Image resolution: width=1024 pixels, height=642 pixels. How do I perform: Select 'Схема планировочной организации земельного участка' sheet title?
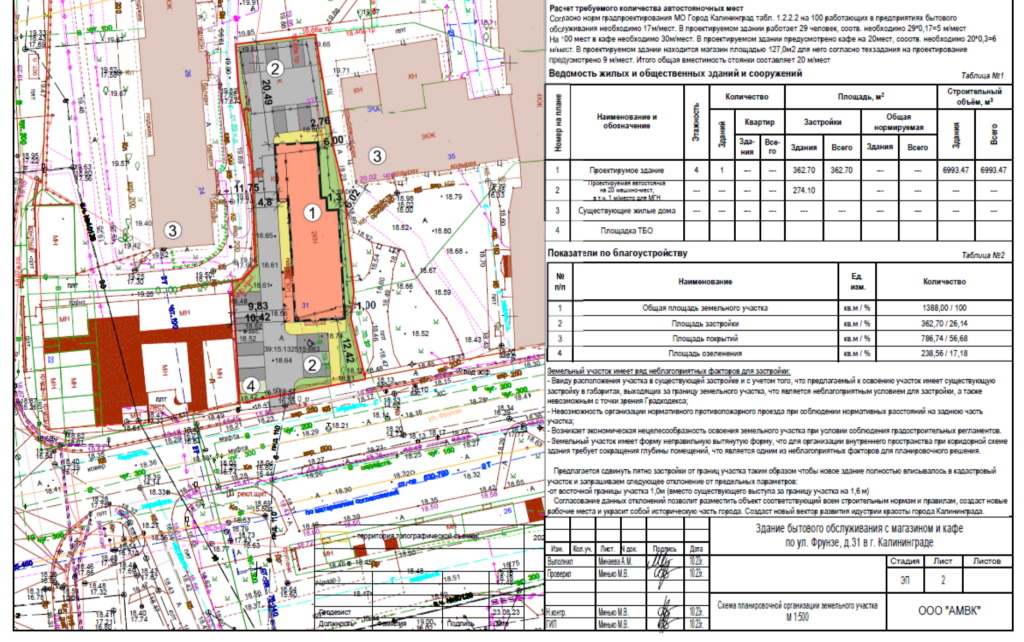click(x=798, y=606)
